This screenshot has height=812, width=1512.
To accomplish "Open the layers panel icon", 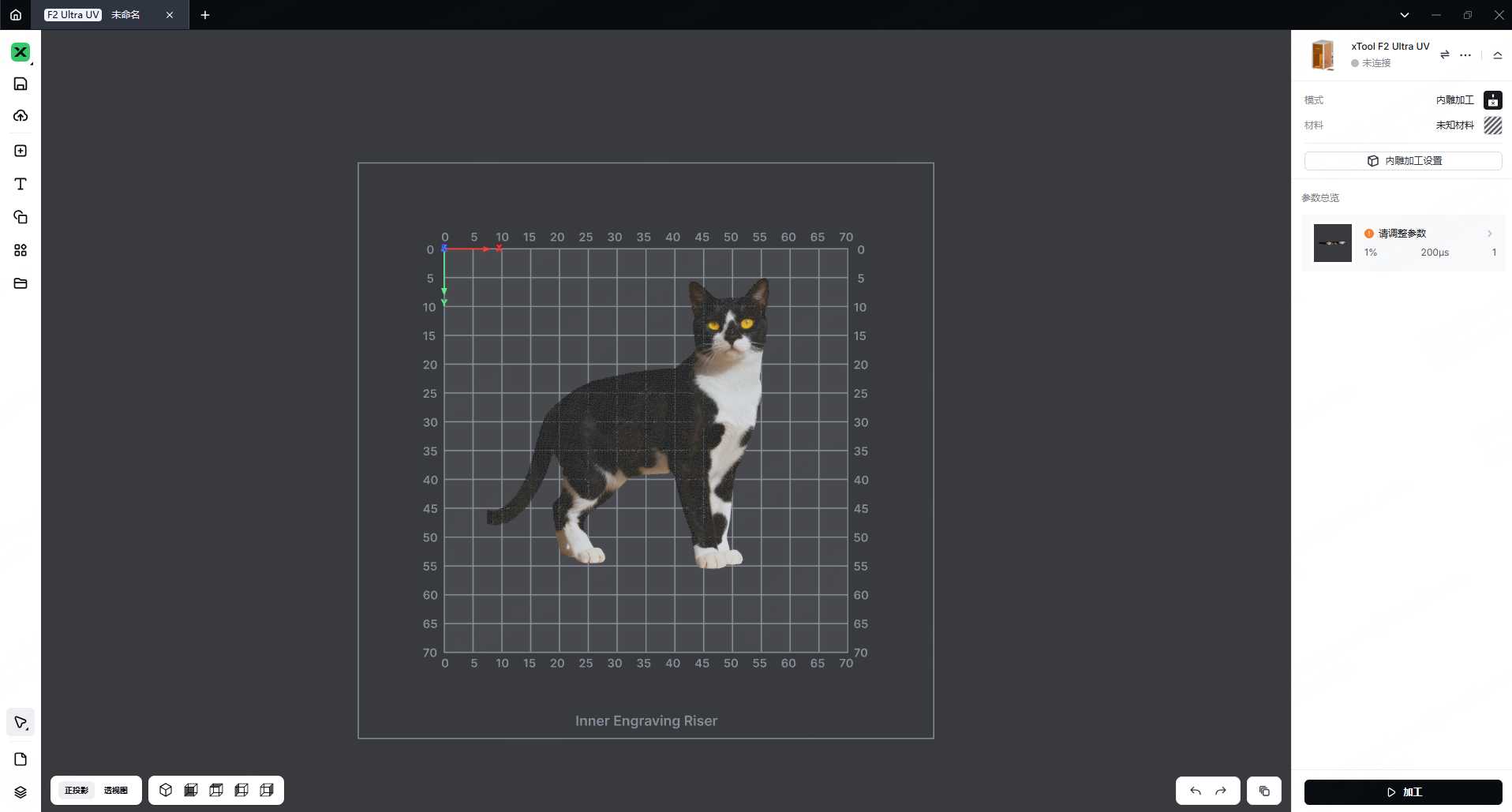I will click(x=21, y=792).
